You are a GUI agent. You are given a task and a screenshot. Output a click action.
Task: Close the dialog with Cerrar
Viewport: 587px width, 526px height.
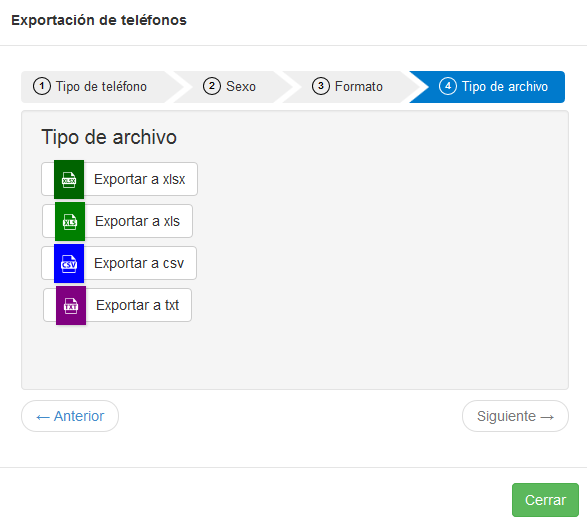coord(545,500)
